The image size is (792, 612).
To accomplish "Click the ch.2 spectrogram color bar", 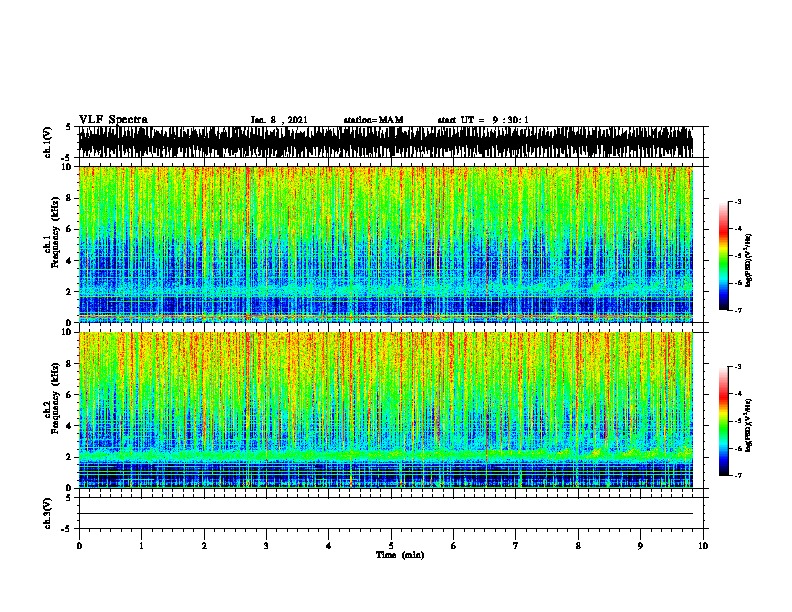I will click(x=724, y=421).
